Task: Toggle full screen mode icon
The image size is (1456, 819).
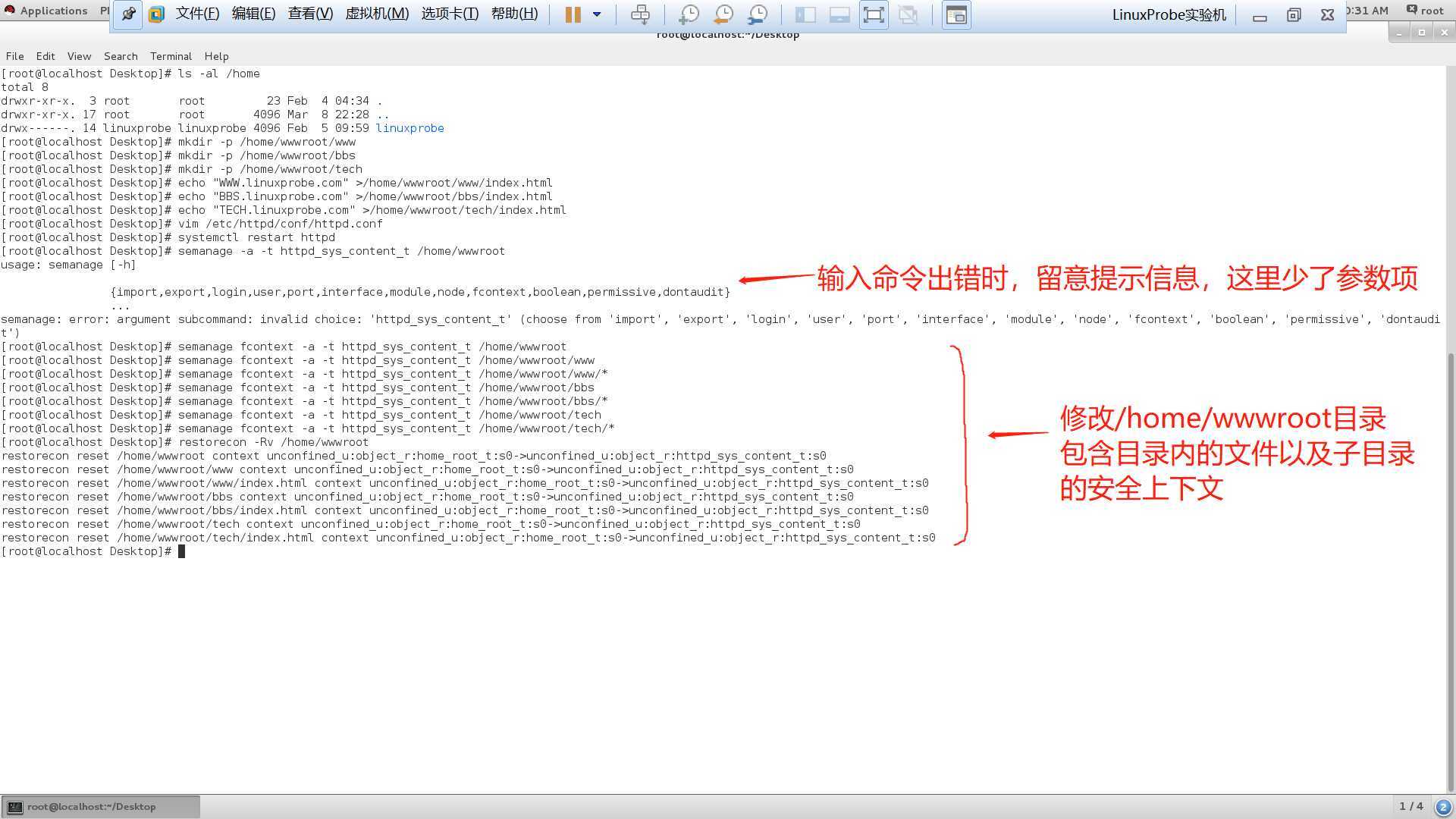Action: tap(874, 14)
